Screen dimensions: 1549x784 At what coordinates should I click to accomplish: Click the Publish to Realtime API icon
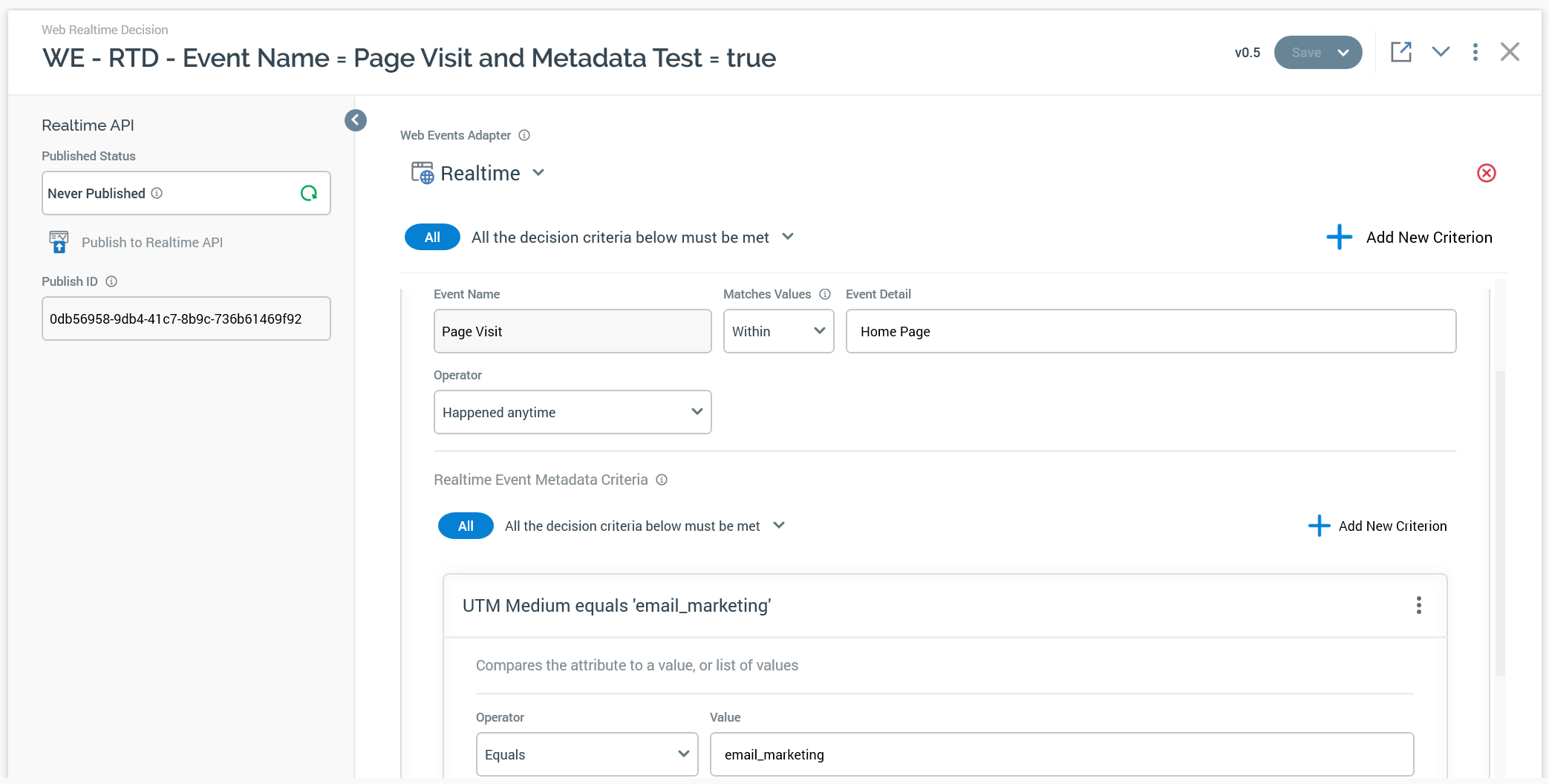point(59,242)
